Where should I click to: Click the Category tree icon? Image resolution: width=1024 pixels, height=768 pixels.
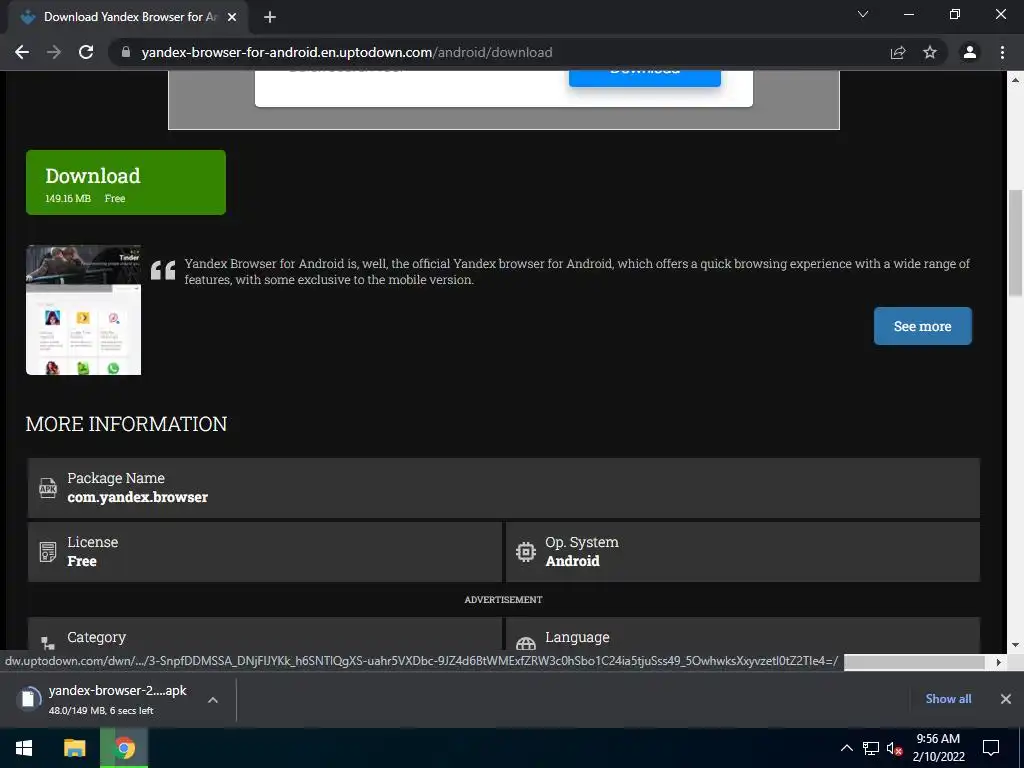point(48,643)
